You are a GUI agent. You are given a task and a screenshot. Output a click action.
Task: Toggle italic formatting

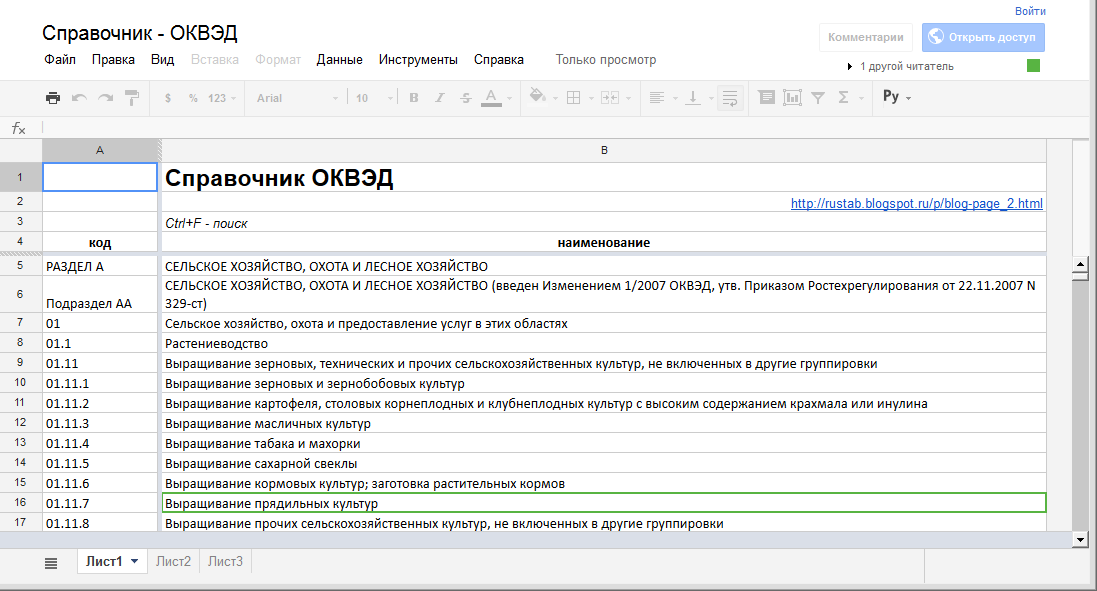(440, 98)
